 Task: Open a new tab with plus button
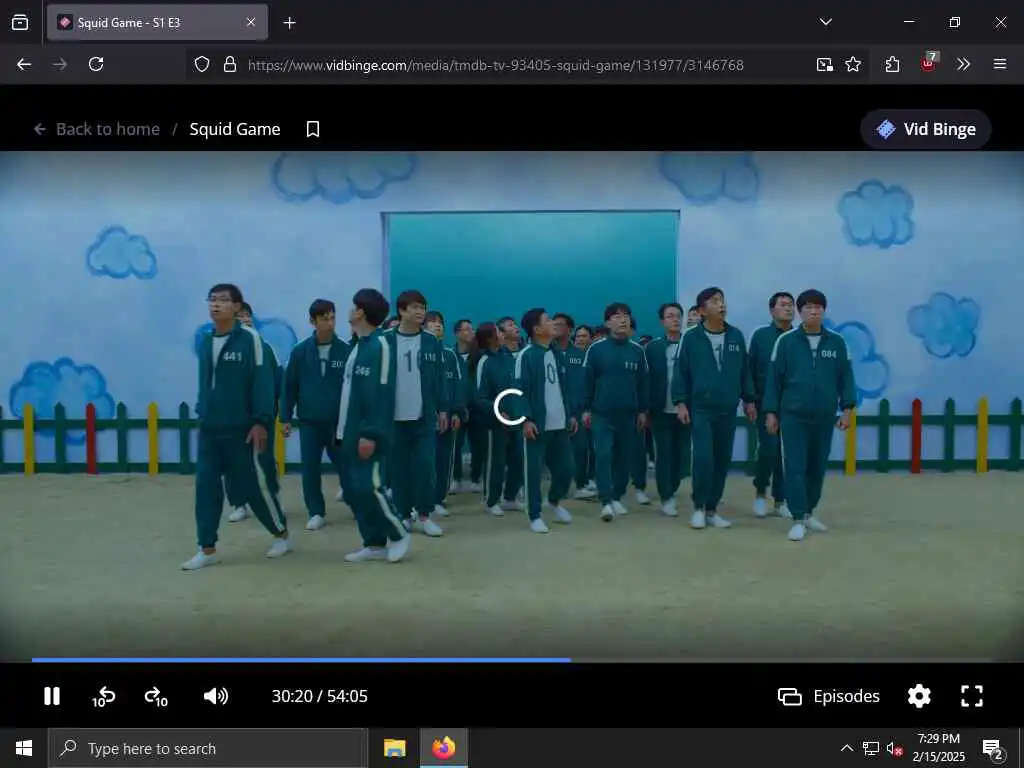(289, 23)
